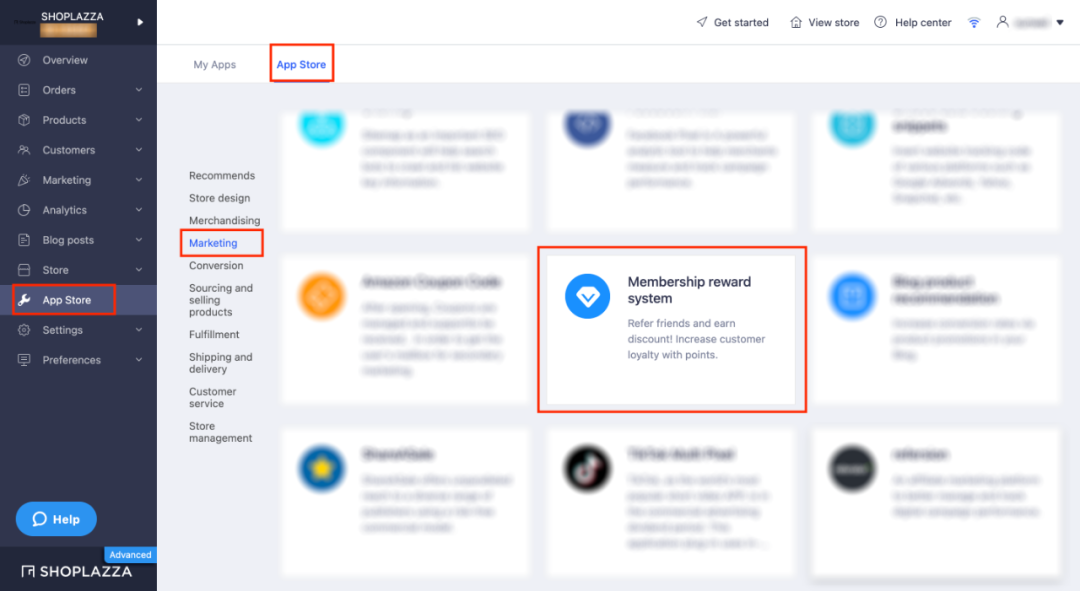Expand the Preferences menu chevron

tap(138, 360)
